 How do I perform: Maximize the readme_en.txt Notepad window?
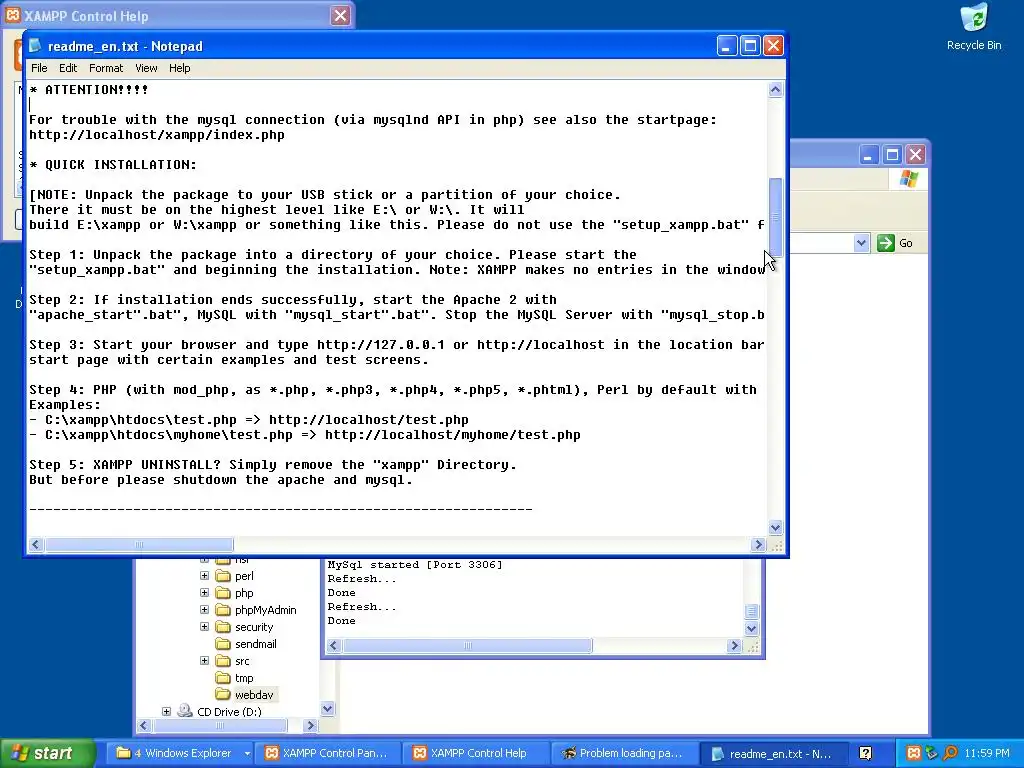click(x=750, y=46)
